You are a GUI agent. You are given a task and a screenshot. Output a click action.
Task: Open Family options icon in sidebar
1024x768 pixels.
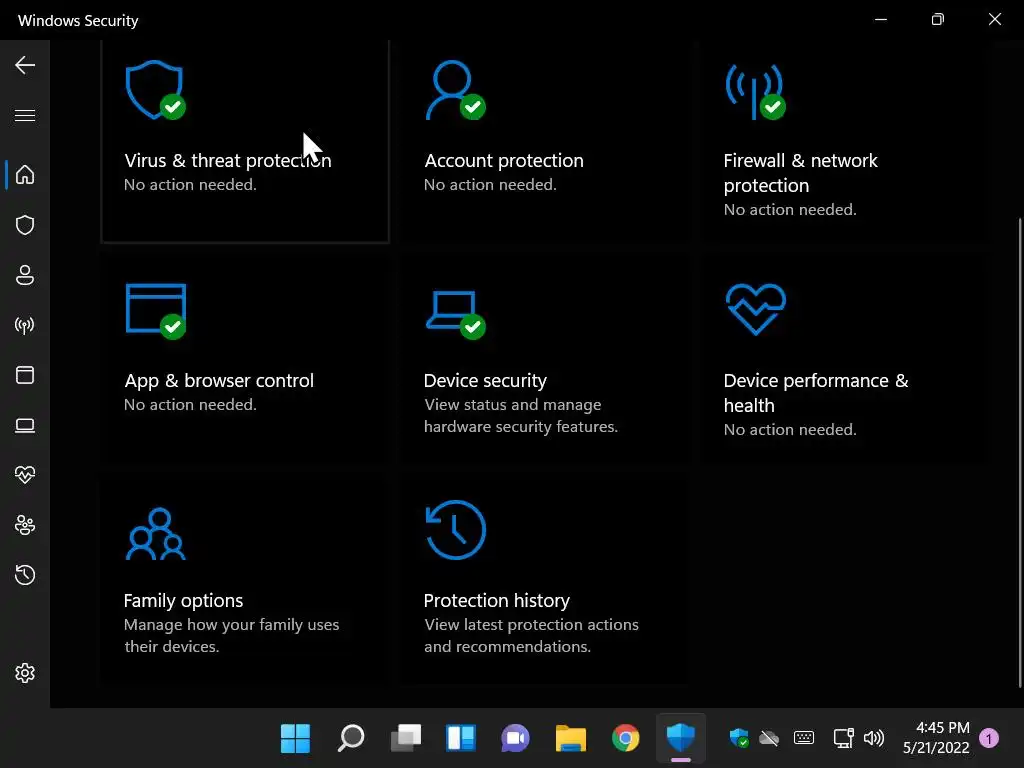tap(25, 525)
